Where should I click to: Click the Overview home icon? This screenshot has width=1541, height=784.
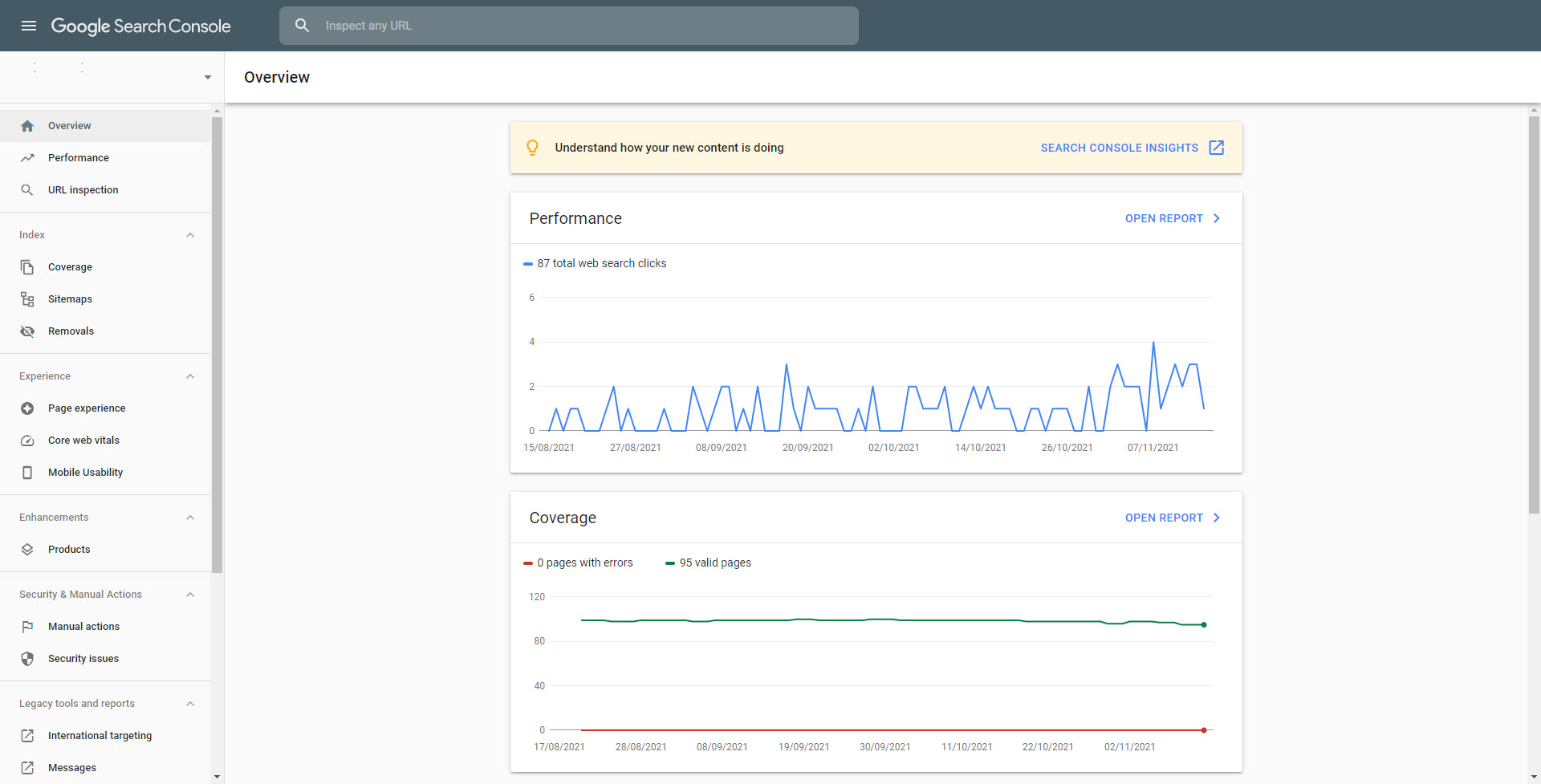coord(27,126)
